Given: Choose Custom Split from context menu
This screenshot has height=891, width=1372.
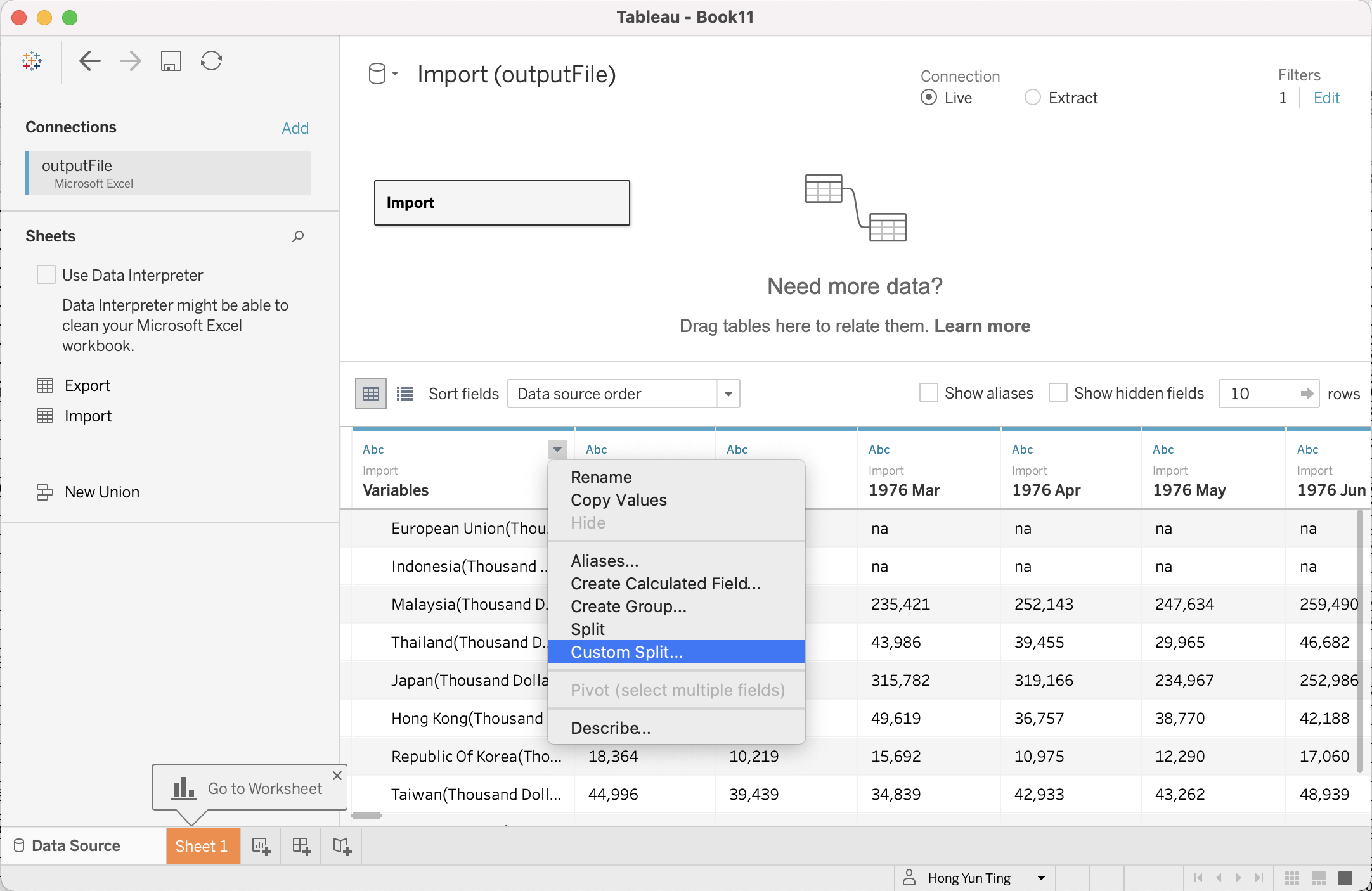Looking at the screenshot, I should 626,652.
